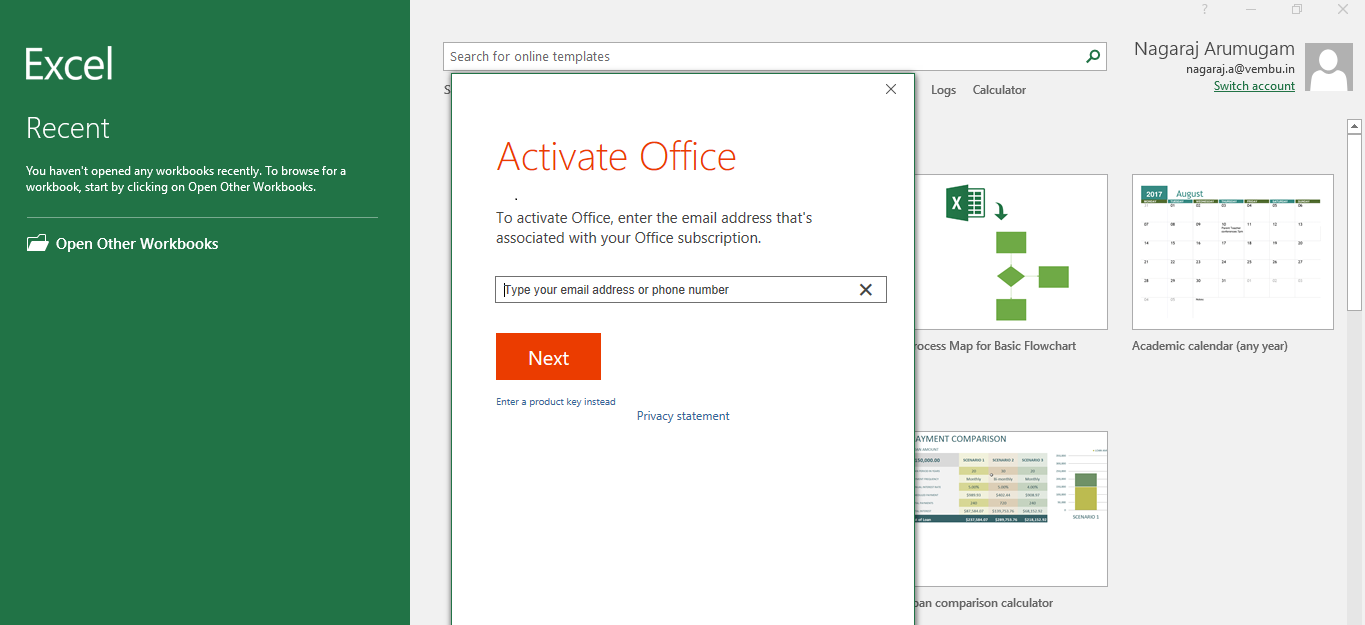Open Other Workbooks folder icon
The image size is (1365, 625).
(x=37, y=243)
